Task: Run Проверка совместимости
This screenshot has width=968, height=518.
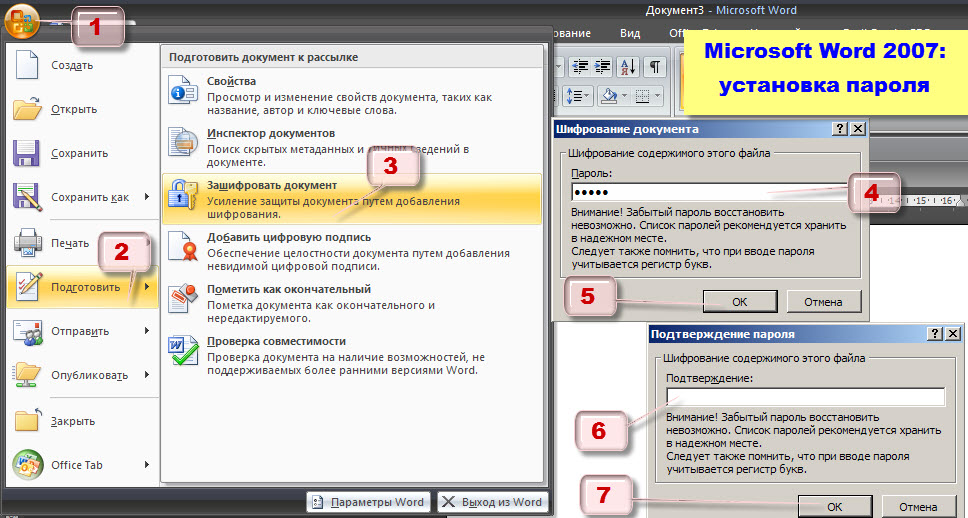Action: 352,356
